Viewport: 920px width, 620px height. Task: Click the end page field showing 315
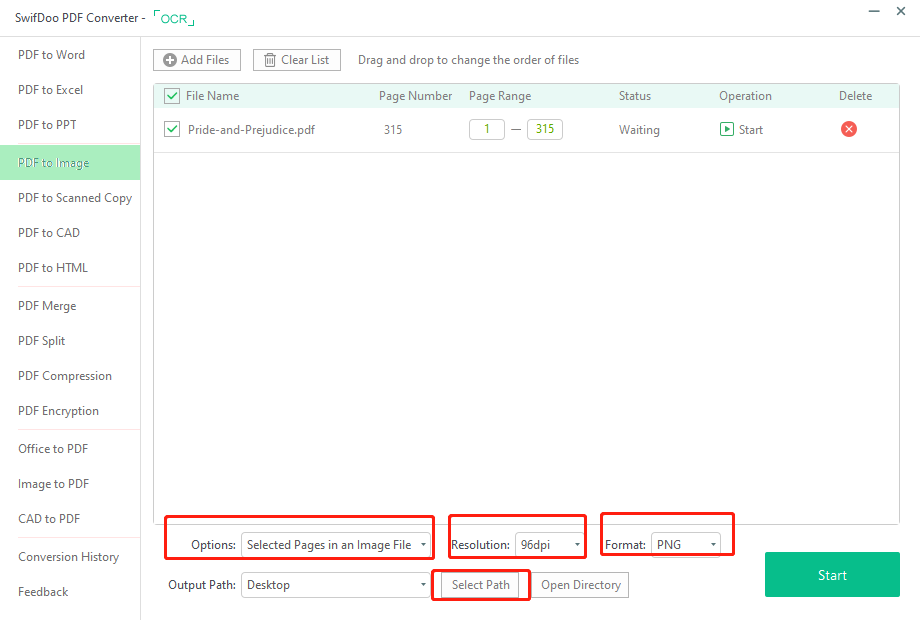[545, 129]
